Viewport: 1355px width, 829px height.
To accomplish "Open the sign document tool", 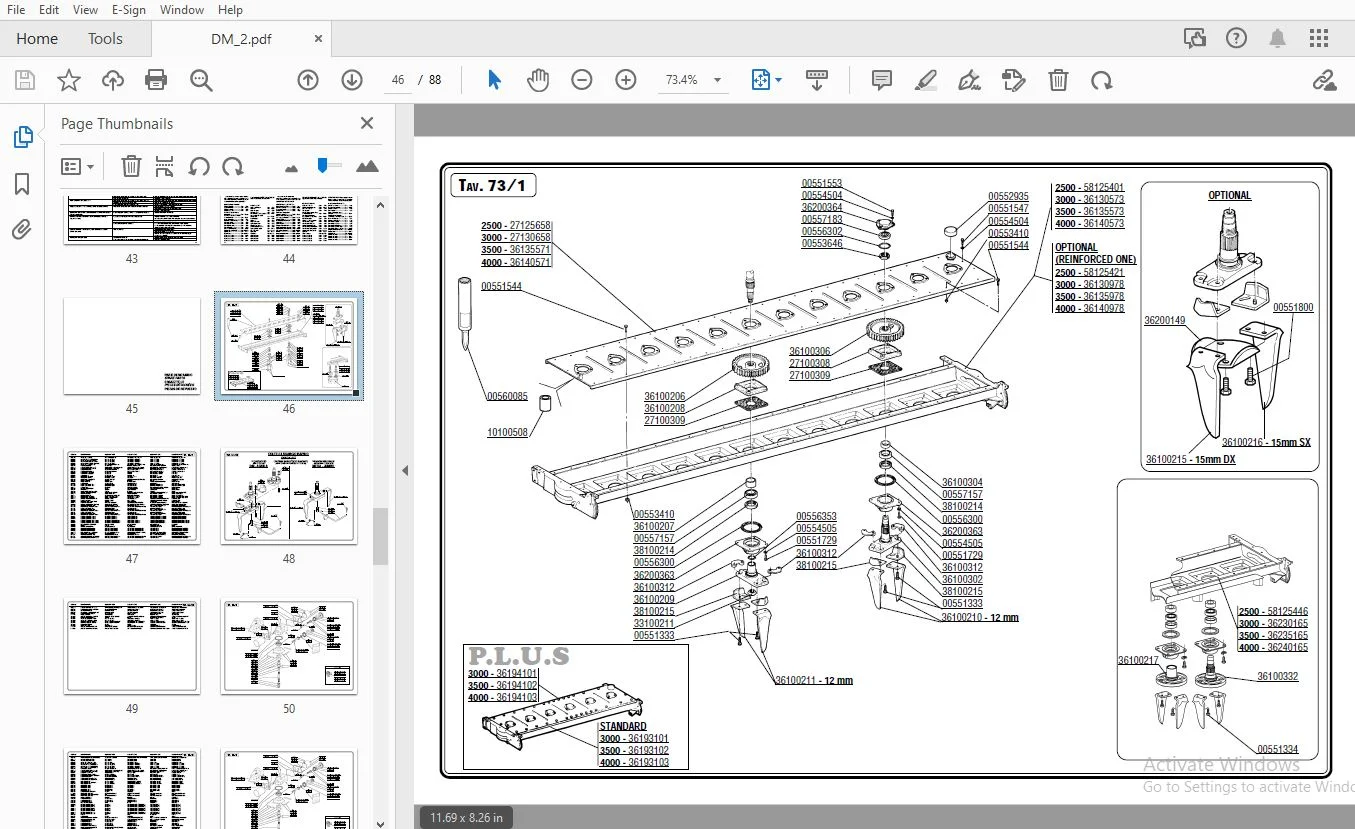I will [969, 80].
